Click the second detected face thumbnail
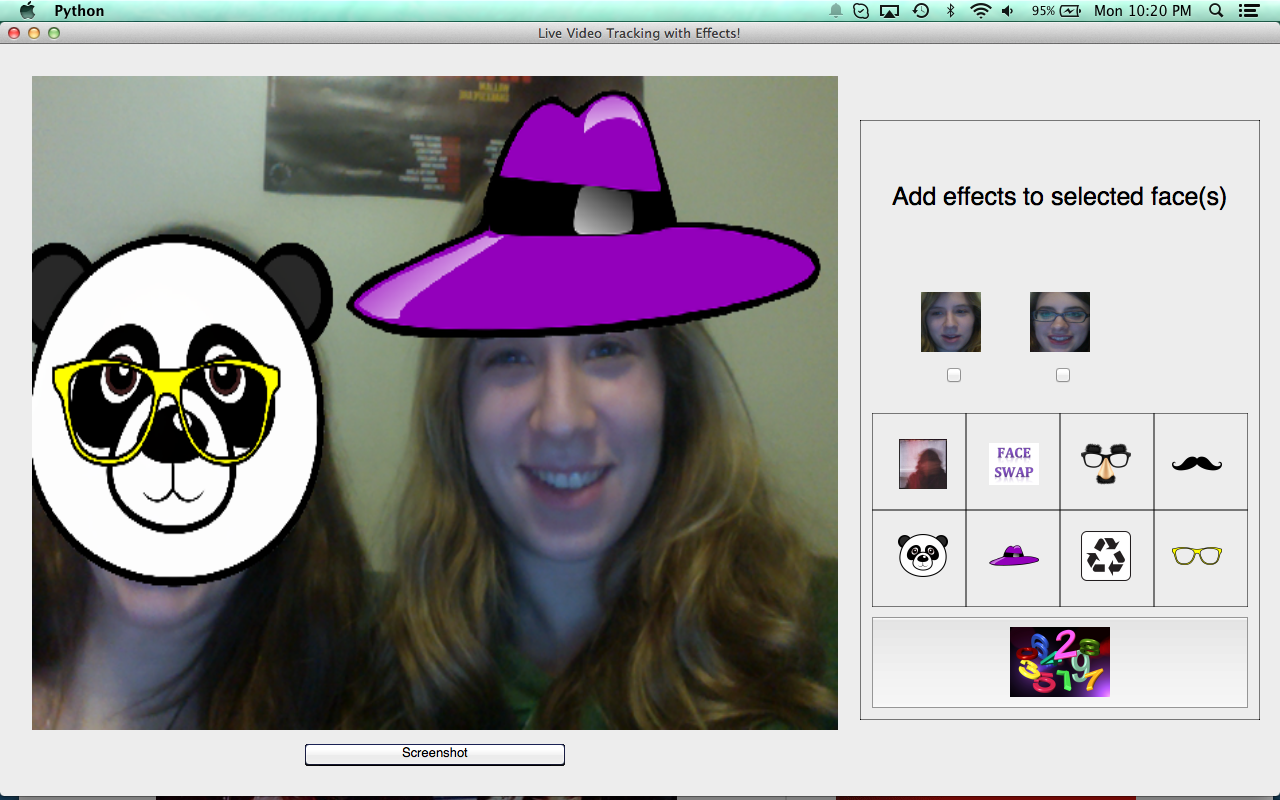This screenshot has height=800, width=1280. pyautogui.click(x=1059, y=322)
